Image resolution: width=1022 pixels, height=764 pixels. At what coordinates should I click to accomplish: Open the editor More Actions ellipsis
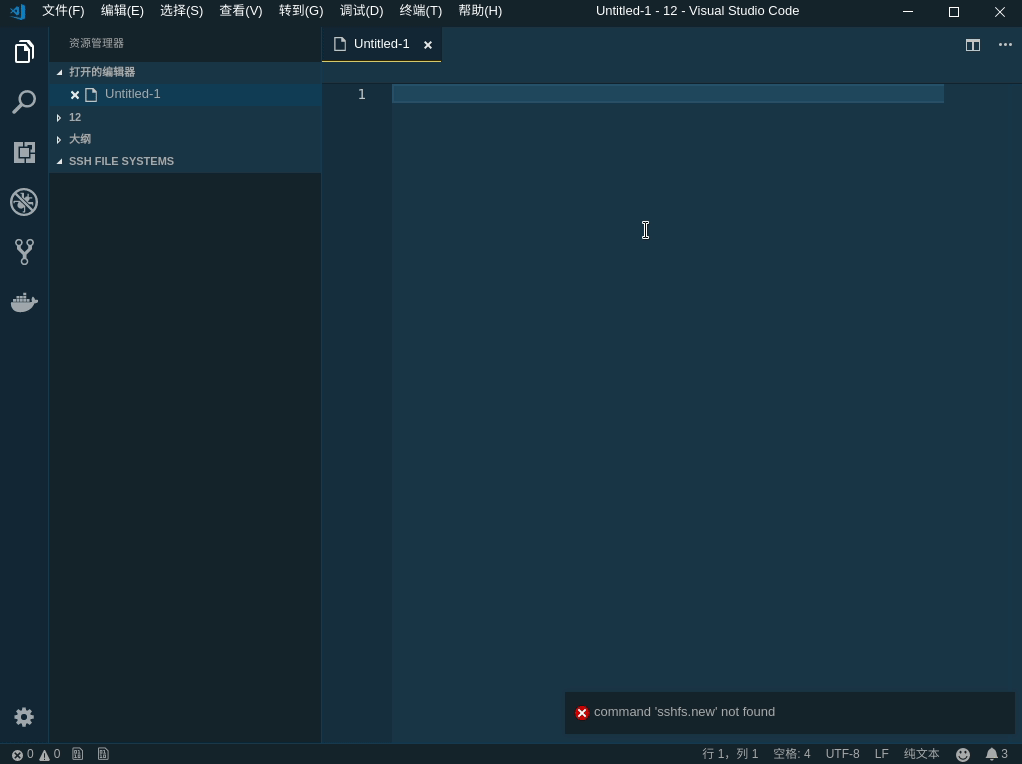coord(1005,44)
